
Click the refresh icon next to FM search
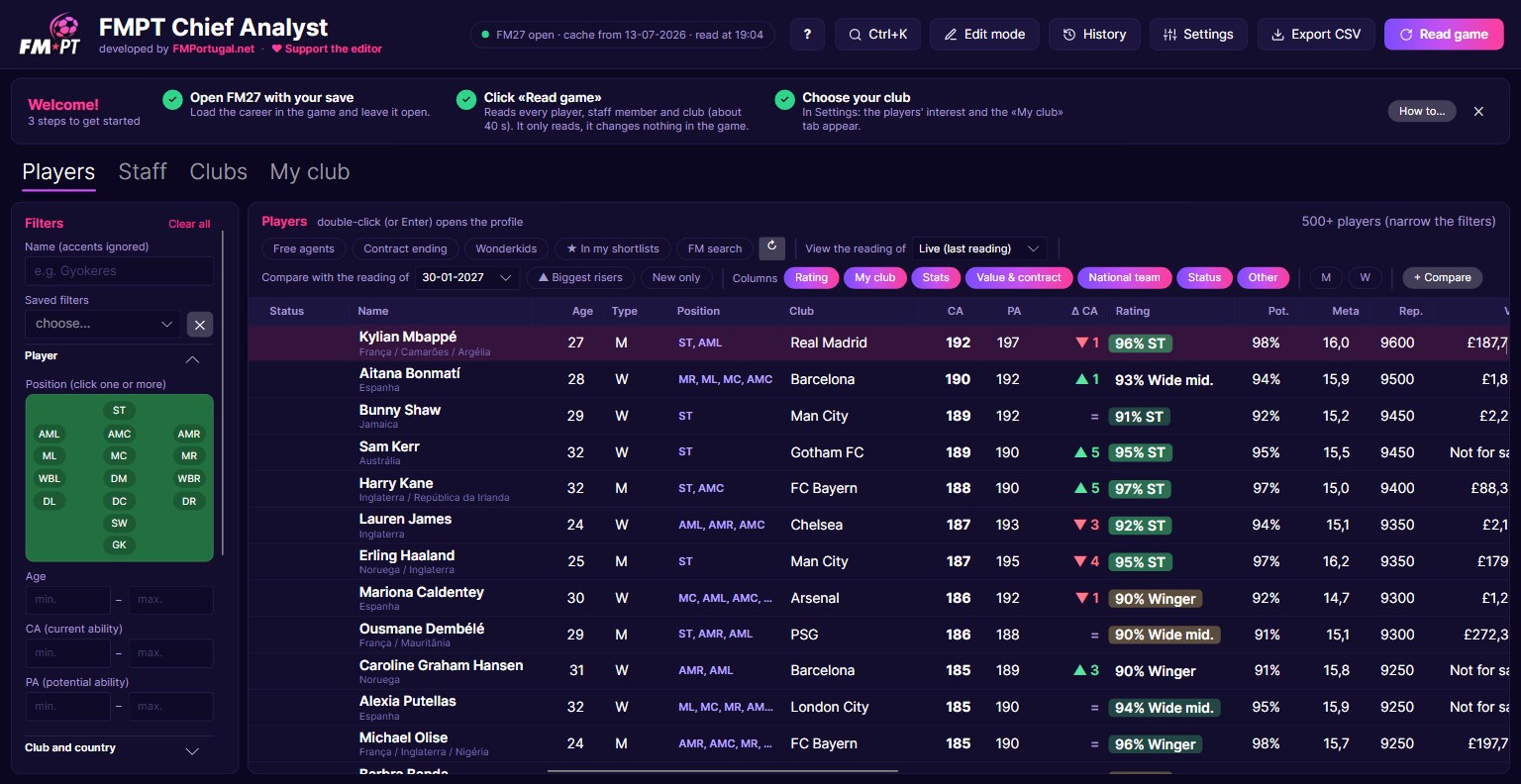tap(772, 247)
